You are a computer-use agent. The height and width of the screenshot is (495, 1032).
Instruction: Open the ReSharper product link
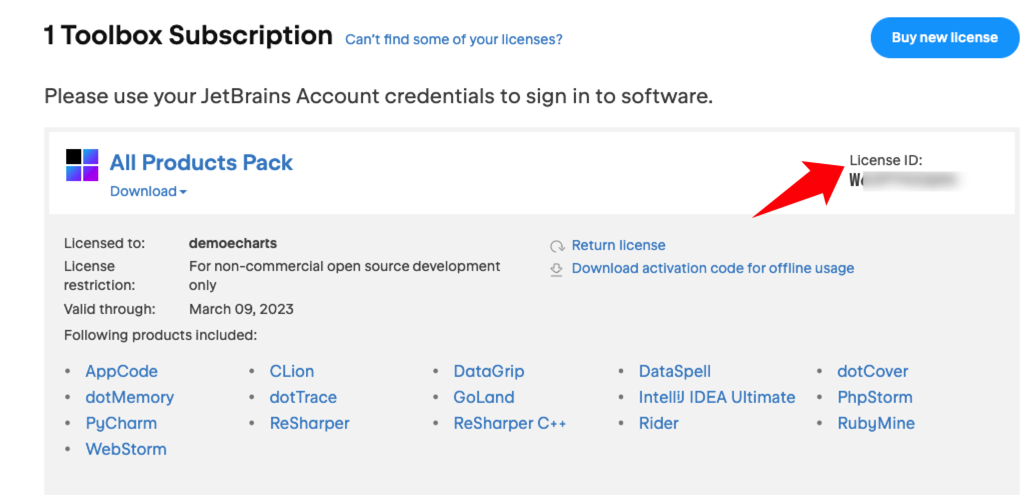309,423
